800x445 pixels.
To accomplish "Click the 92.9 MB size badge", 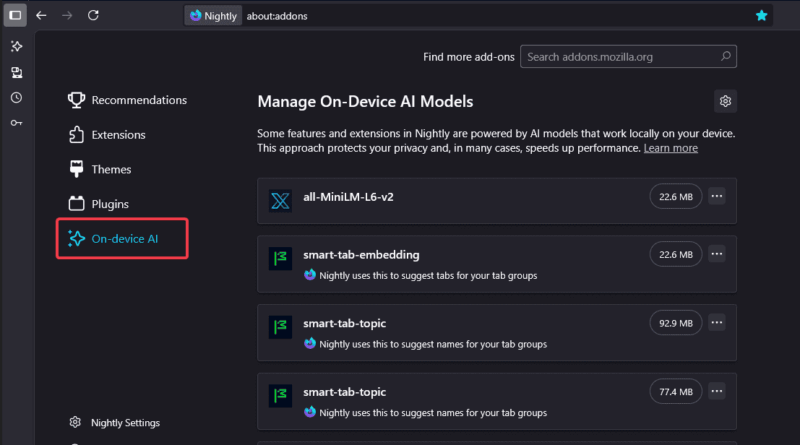I will tap(676, 323).
